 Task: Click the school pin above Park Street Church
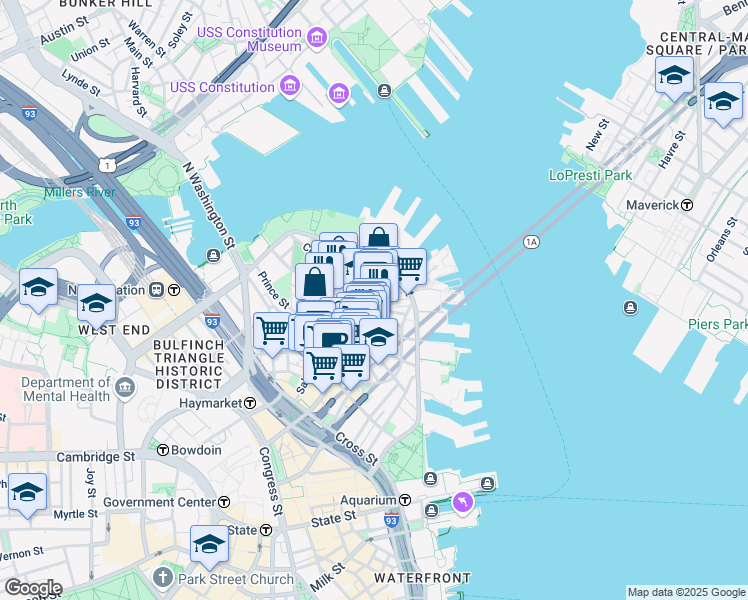click(x=209, y=547)
